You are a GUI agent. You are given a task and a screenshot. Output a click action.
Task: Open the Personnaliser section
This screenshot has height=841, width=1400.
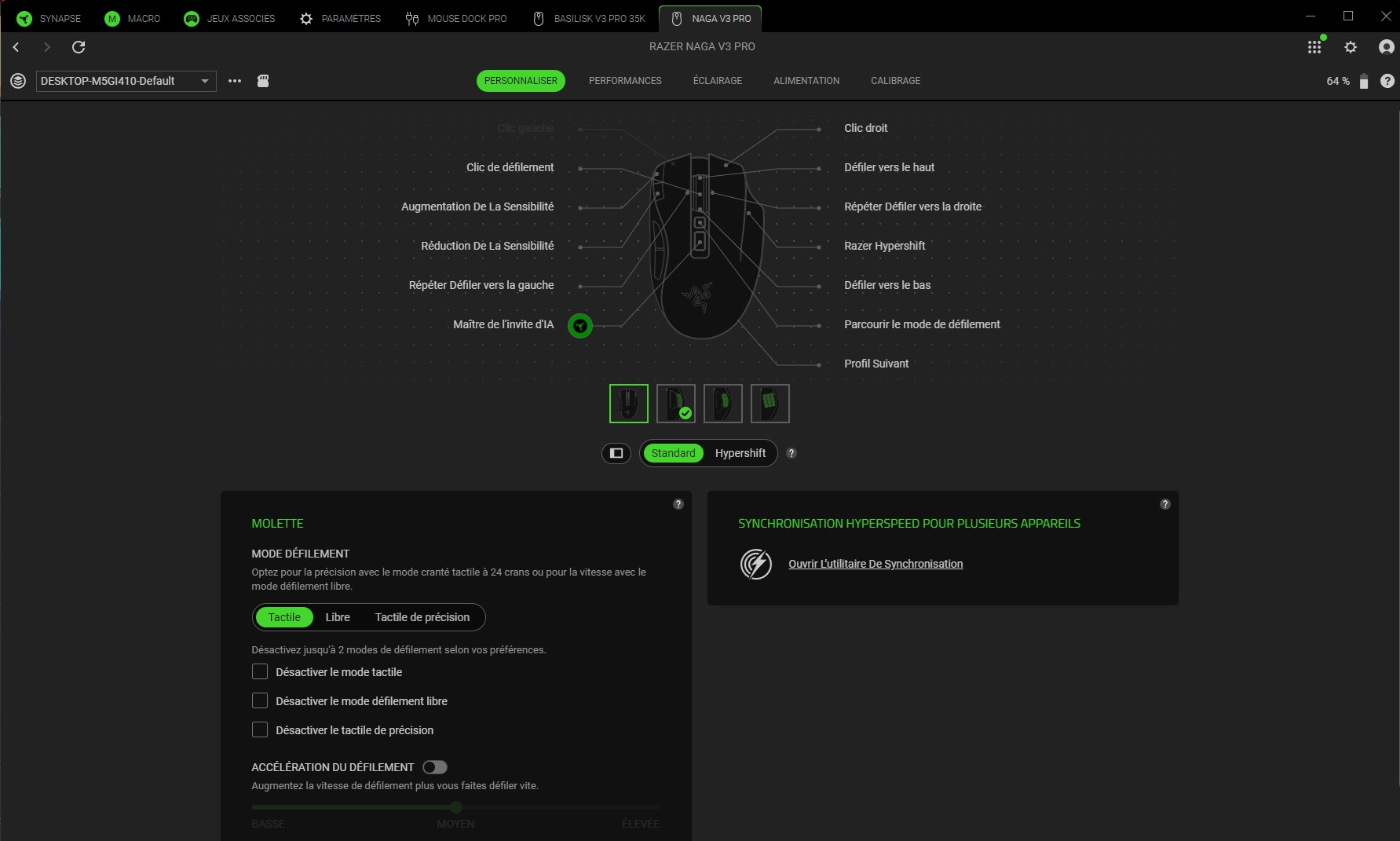(x=521, y=81)
